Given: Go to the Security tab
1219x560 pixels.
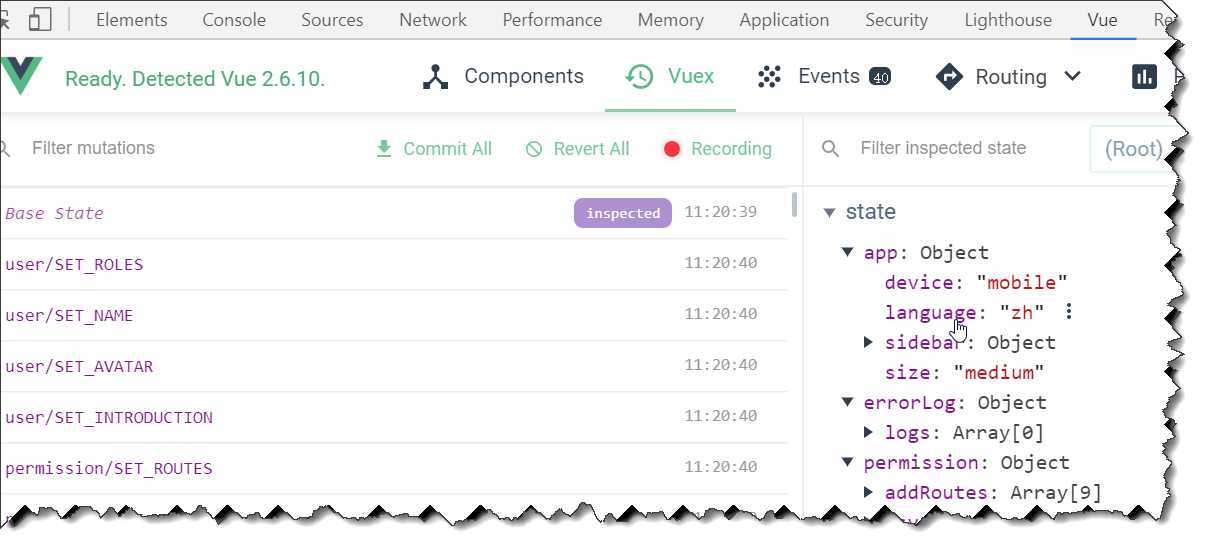Looking at the screenshot, I should tap(896, 20).
